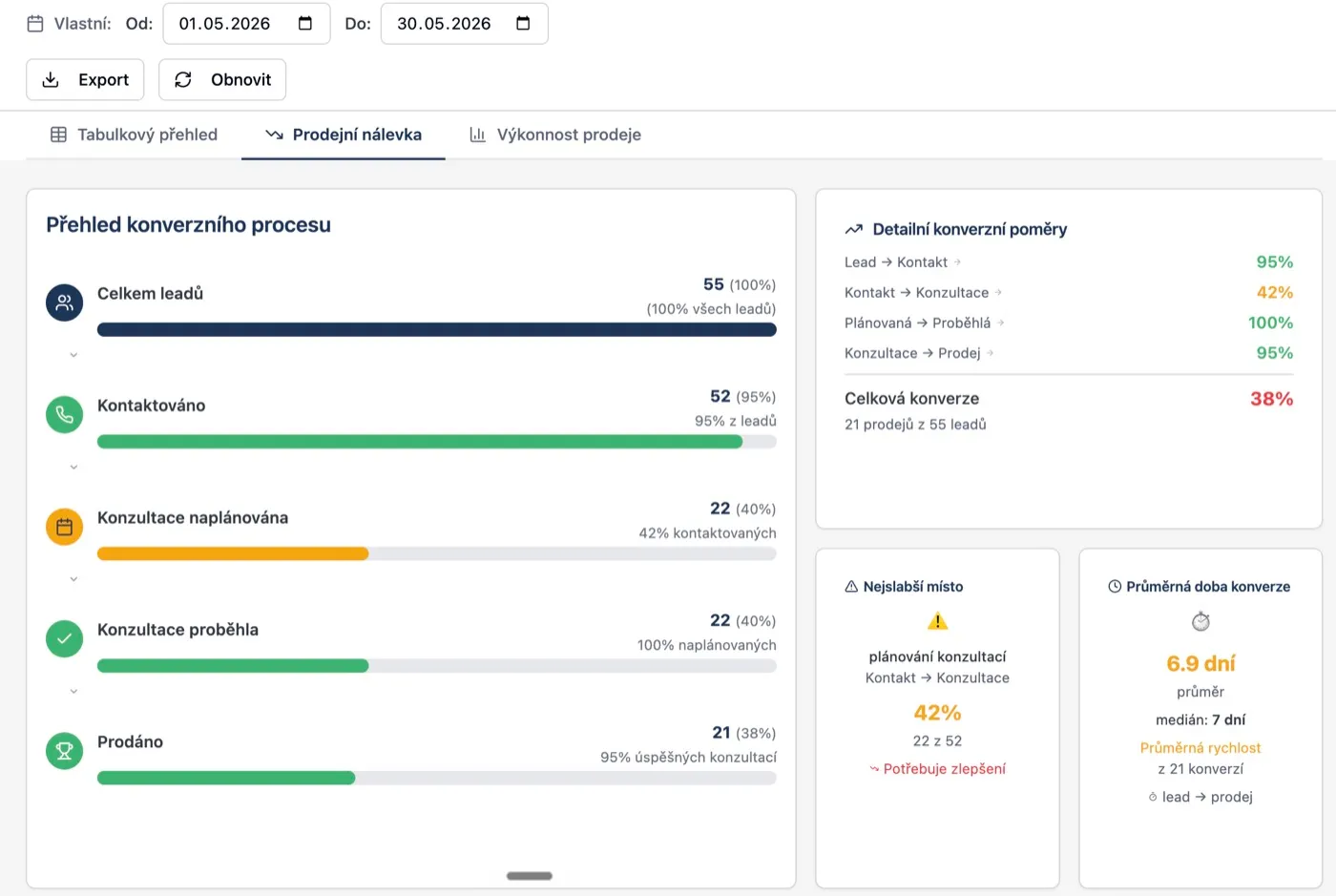
Task: Click the dark blue Celkem leadů progress bar
Action: coord(437,330)
